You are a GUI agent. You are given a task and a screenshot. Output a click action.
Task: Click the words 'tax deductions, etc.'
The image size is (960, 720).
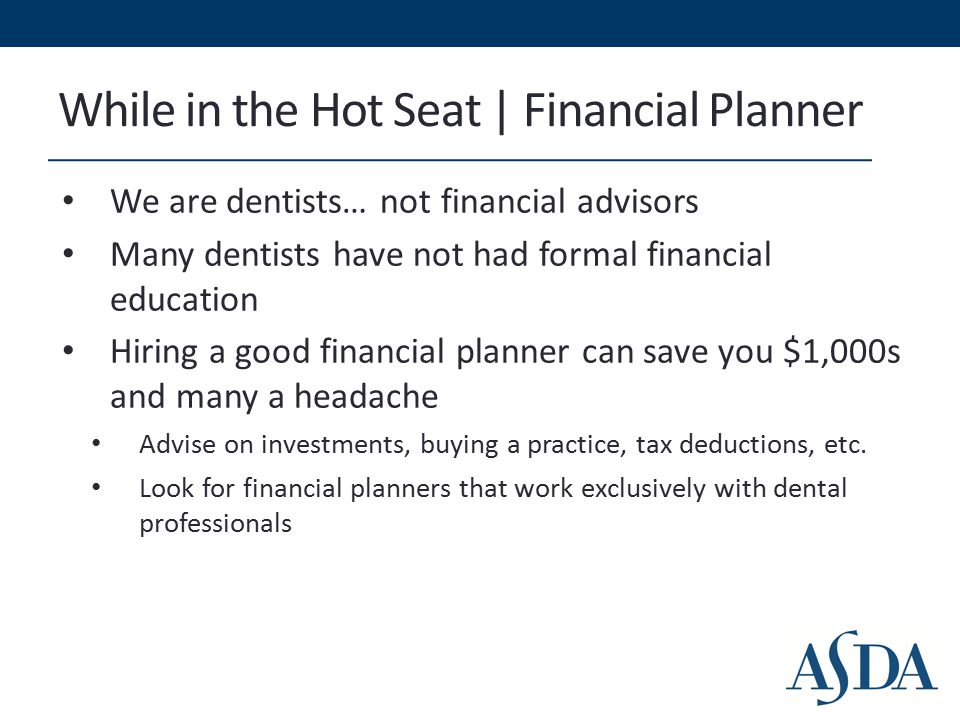pos(751,444)
